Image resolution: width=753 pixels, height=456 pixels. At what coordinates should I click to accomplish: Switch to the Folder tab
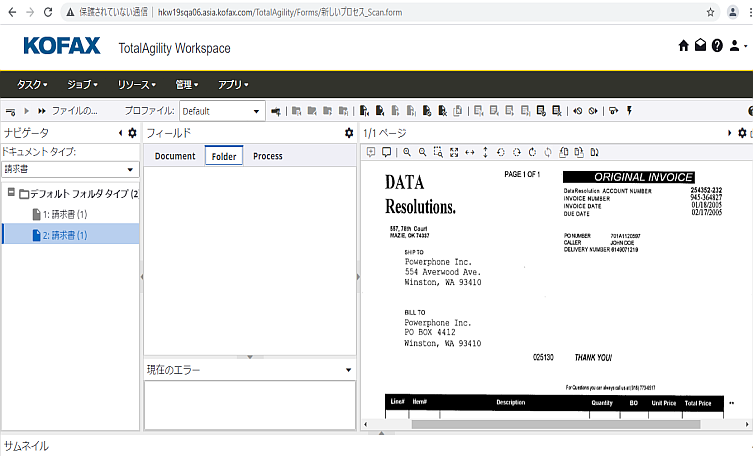coord(224,156)
